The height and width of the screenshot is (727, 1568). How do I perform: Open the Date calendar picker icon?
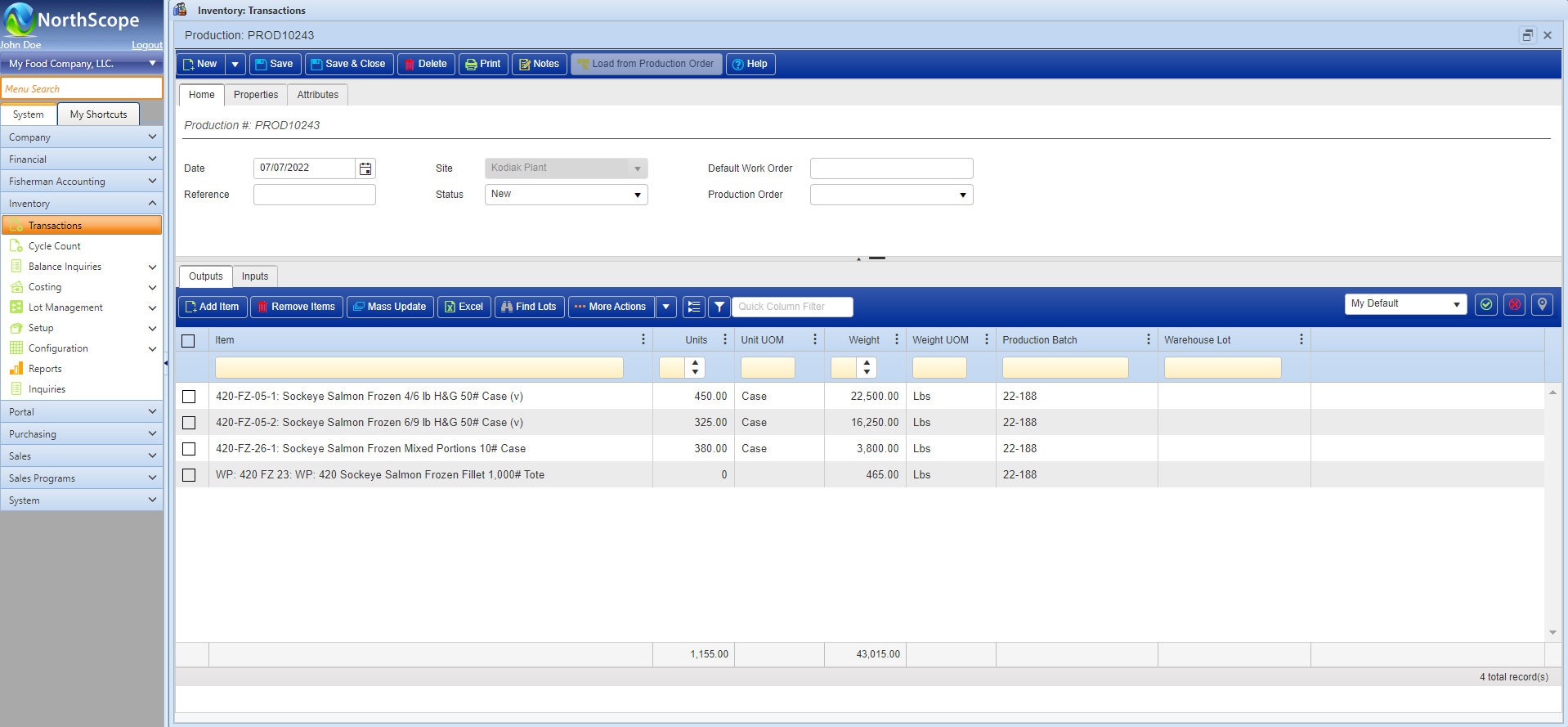(x=365, y=168)
